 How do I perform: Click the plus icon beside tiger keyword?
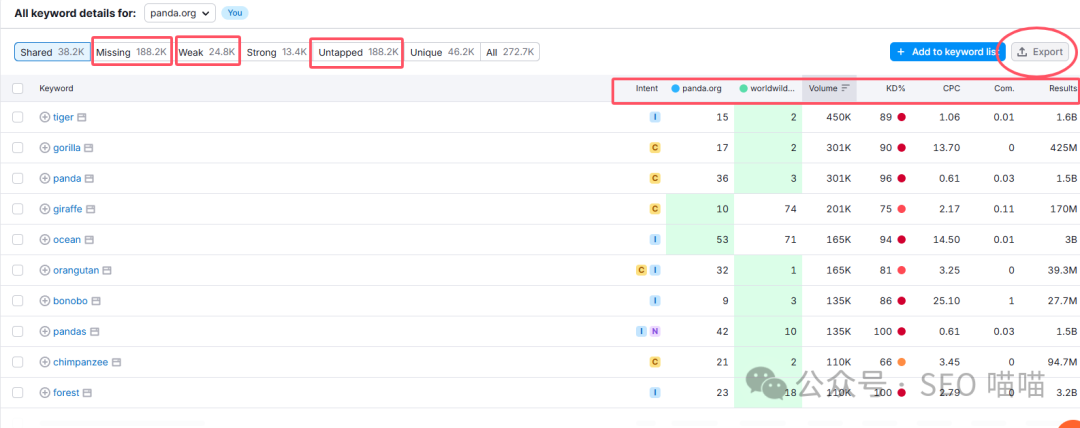44,117
